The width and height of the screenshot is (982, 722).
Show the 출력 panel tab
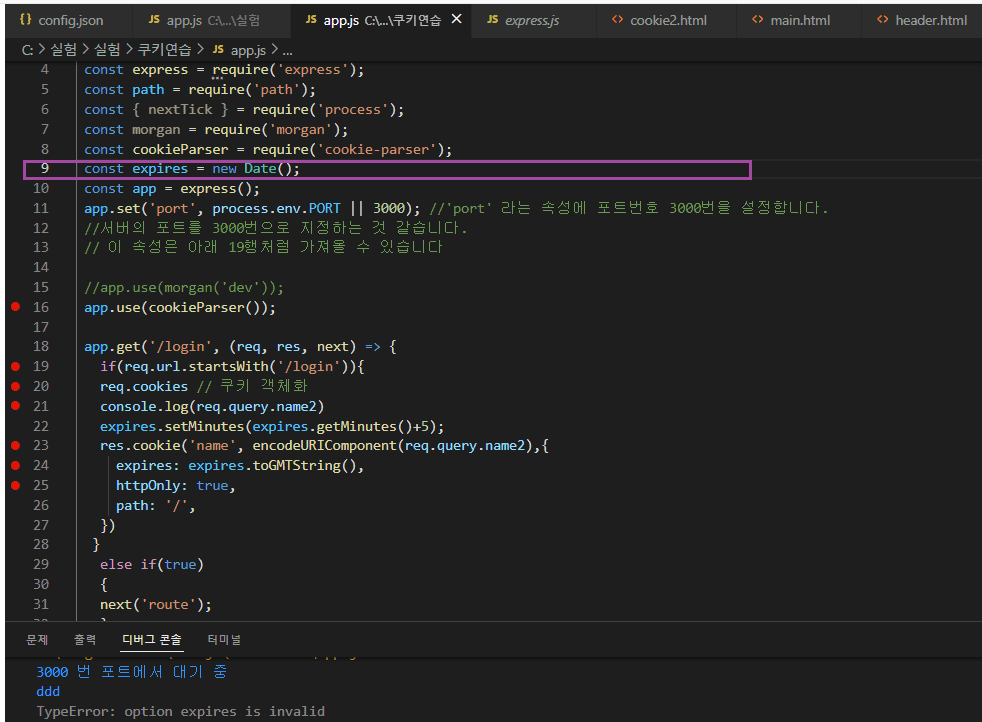tap(85, 639)
